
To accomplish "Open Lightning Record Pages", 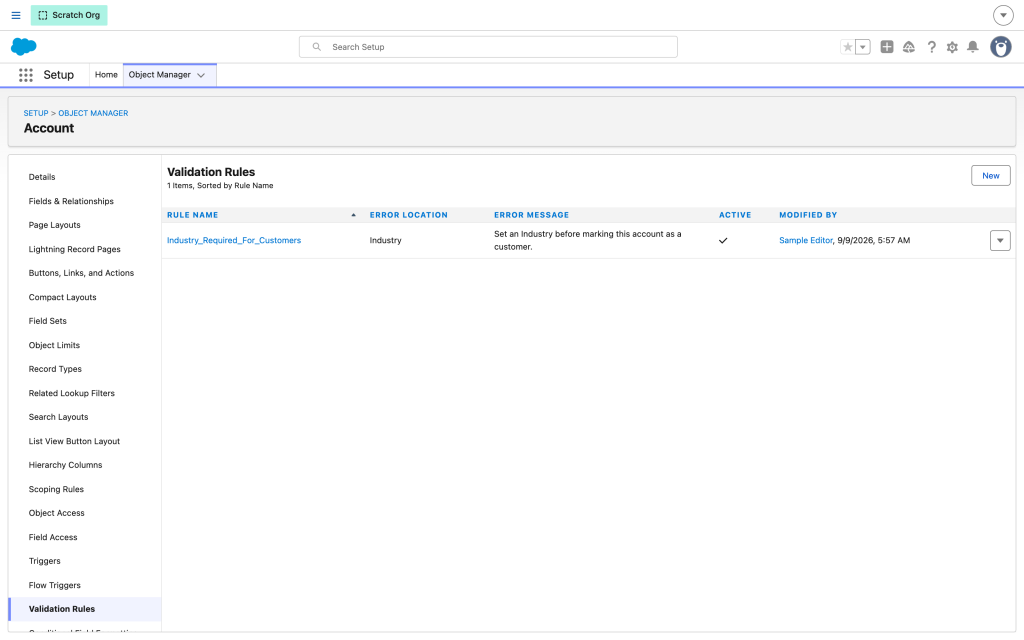I will pos(74,249).
